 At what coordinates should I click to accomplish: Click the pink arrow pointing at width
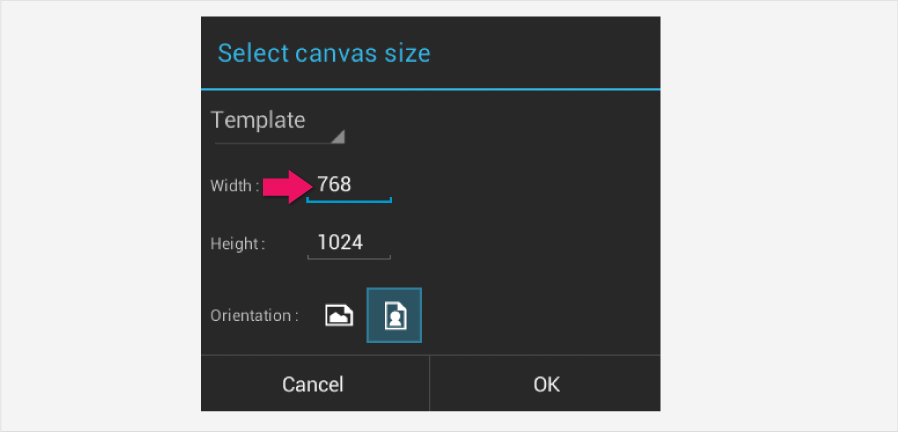tap(287, 186)
